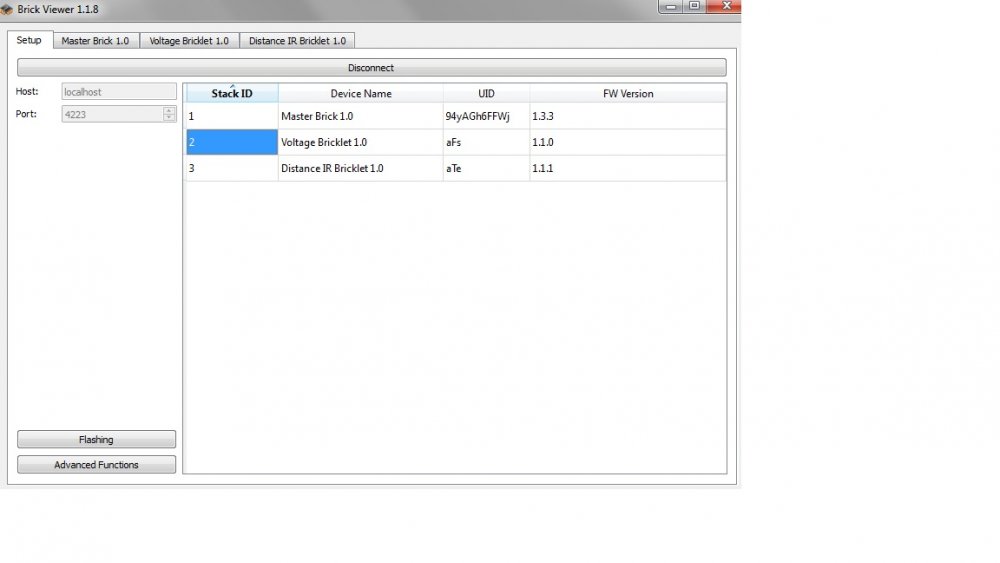
Task: Sort by the FW Version column header
Action: [x=627, y=94]
